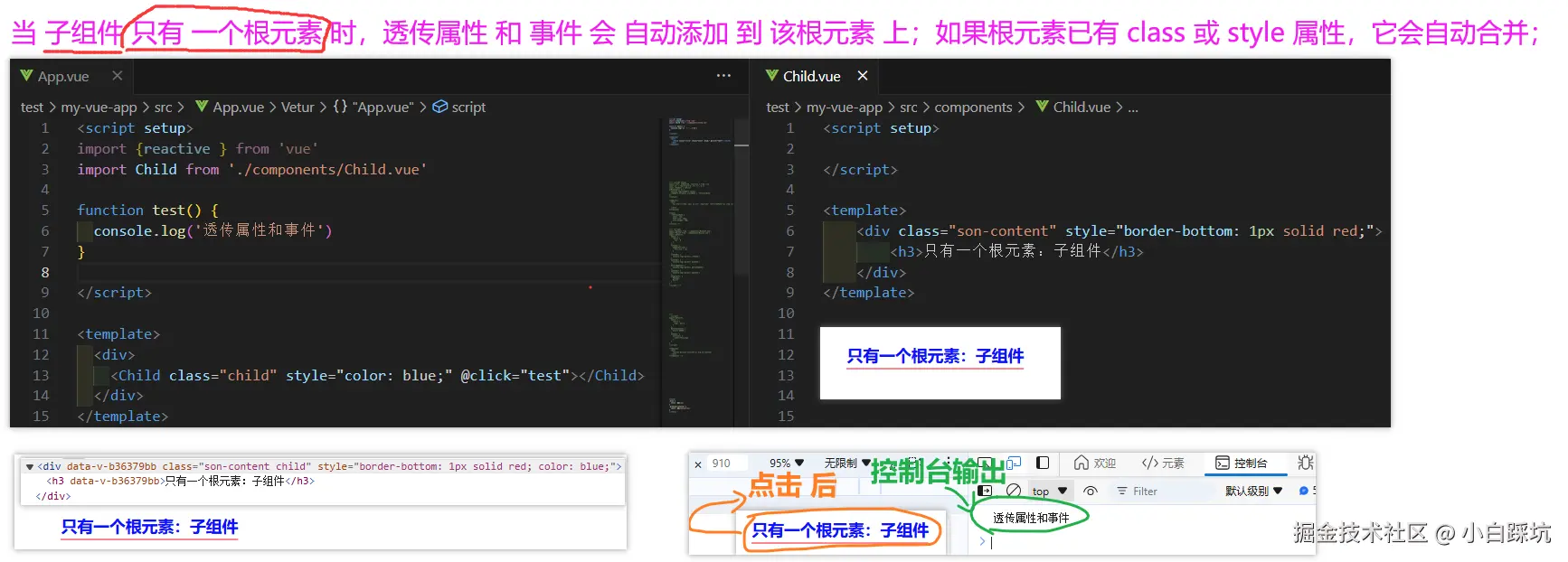Toggle the console sidebar icon
1568x562 pixels.
[x=985, y=491]
